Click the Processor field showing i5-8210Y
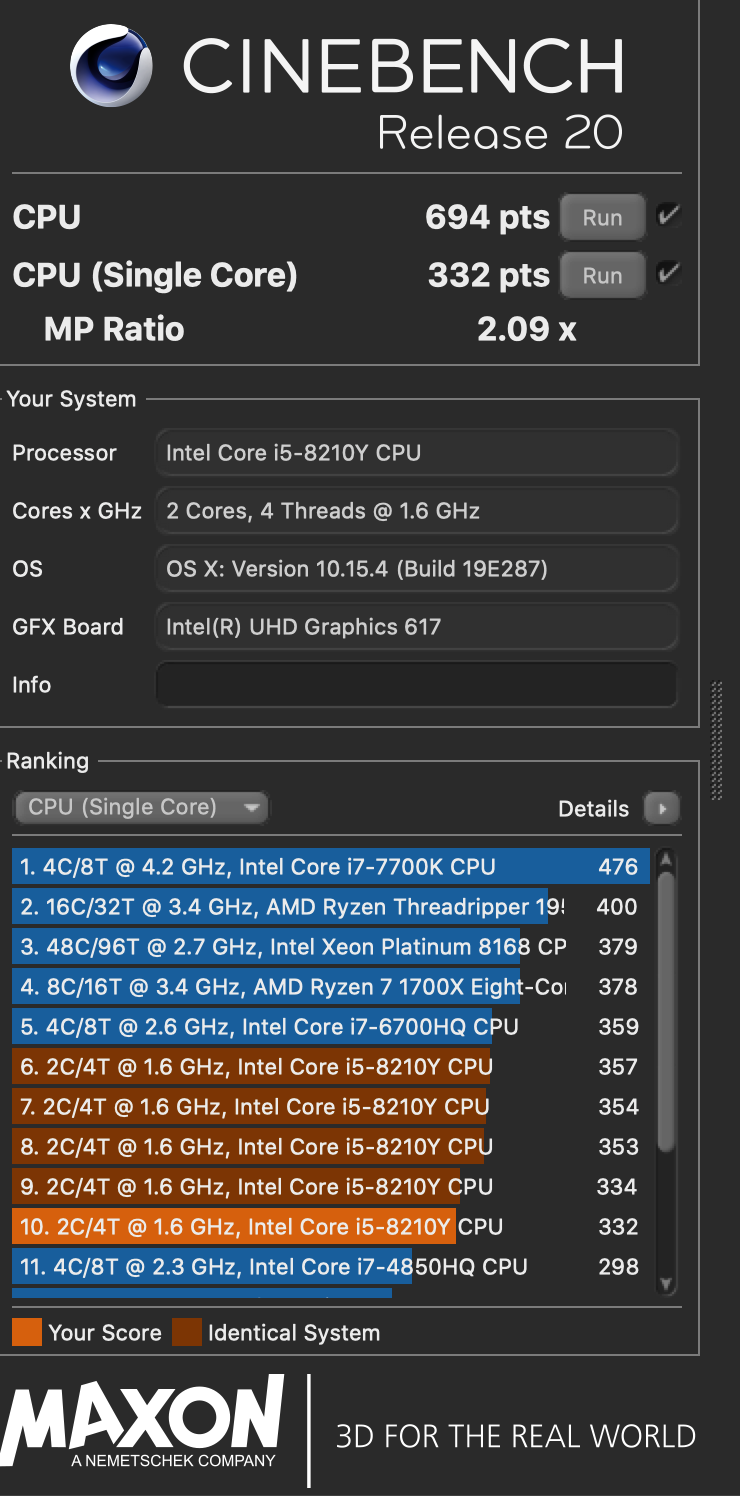Viewport: 740px width, 1496px height. coord(417,453)
